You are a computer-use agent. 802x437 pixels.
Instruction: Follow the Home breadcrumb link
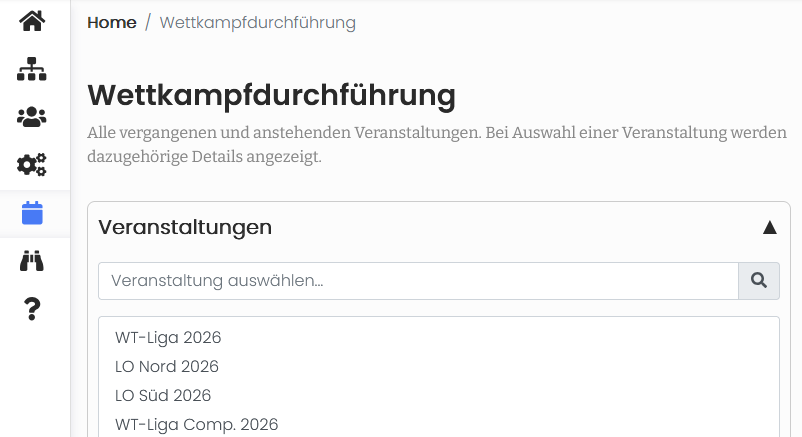click(x=112, y=22)
